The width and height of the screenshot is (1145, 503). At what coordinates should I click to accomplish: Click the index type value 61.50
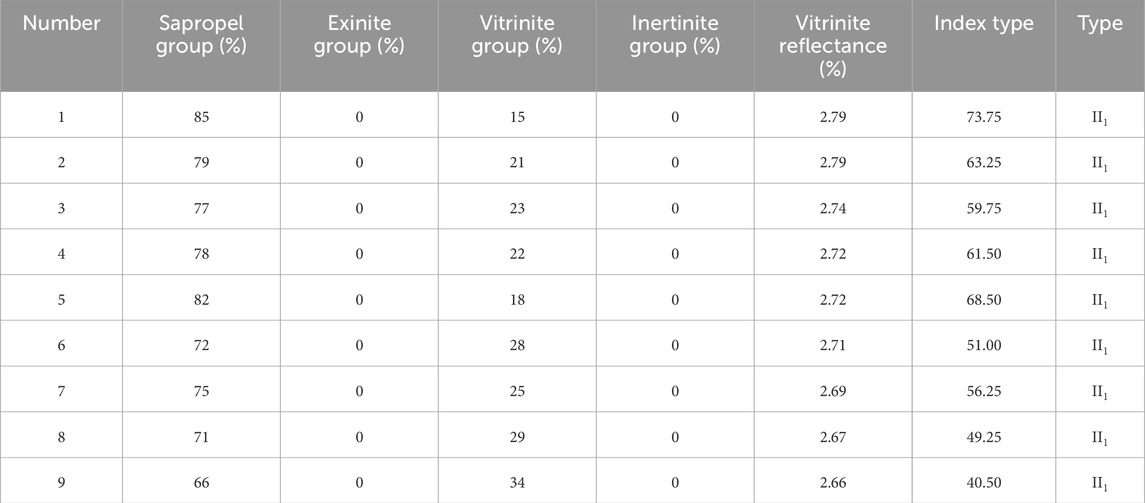(984, 253)
